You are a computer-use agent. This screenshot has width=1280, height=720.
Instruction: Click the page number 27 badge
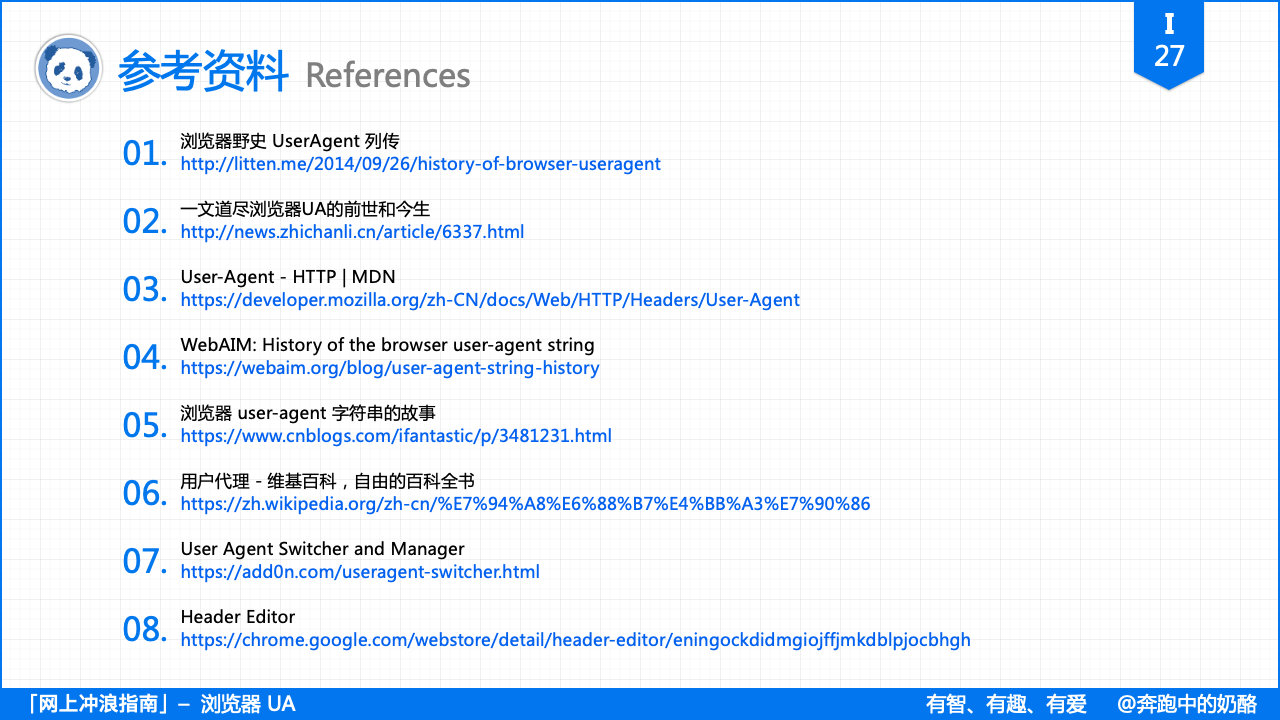(x=1169, y=45)
